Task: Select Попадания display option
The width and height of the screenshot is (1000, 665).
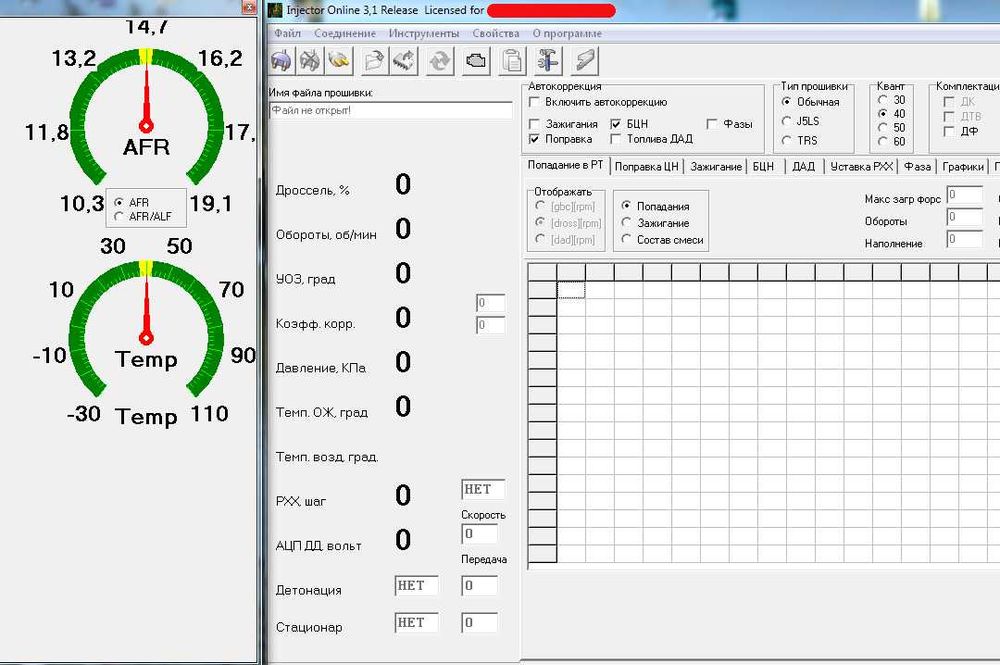Action: (626, 205)
